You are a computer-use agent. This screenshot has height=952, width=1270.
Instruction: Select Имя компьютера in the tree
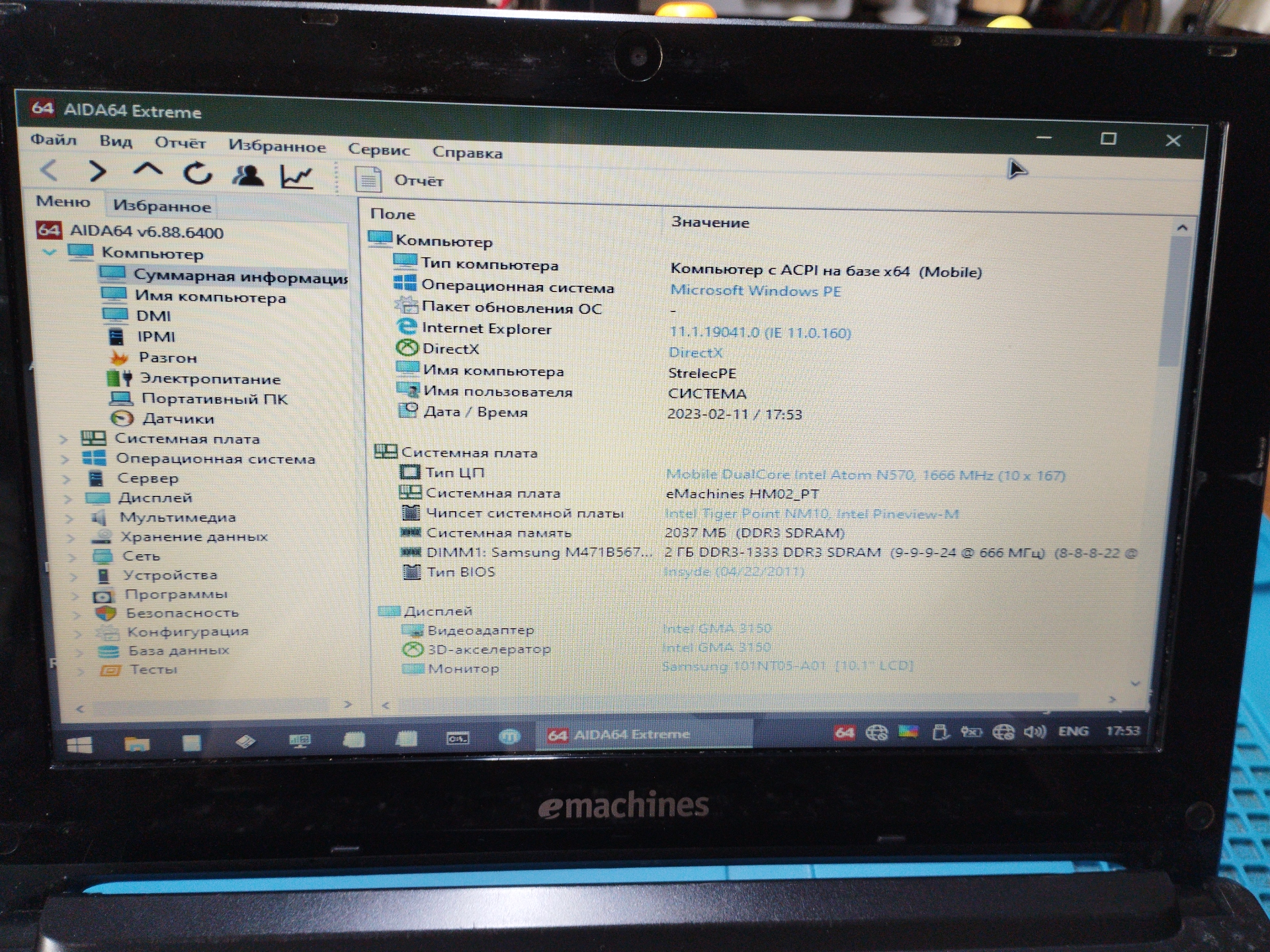point(194,296)
